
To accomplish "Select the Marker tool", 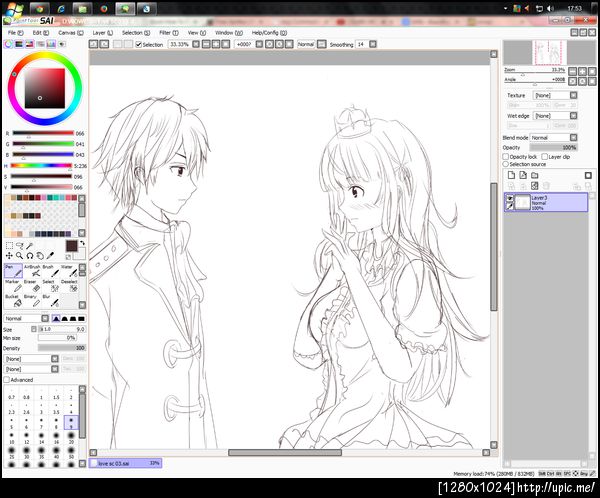I will [13, 286].
